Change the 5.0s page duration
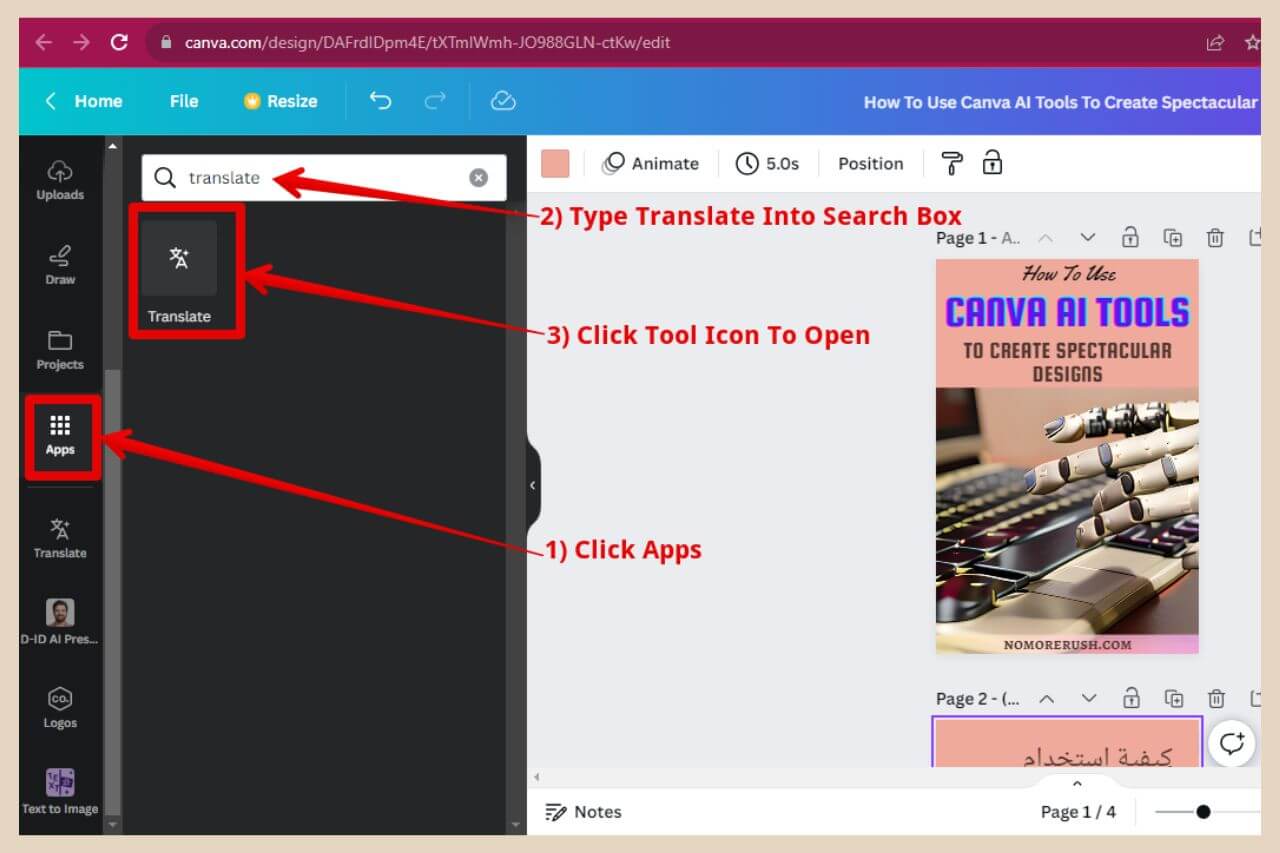Screen dimensions: 1280x853 click(767, 163)
